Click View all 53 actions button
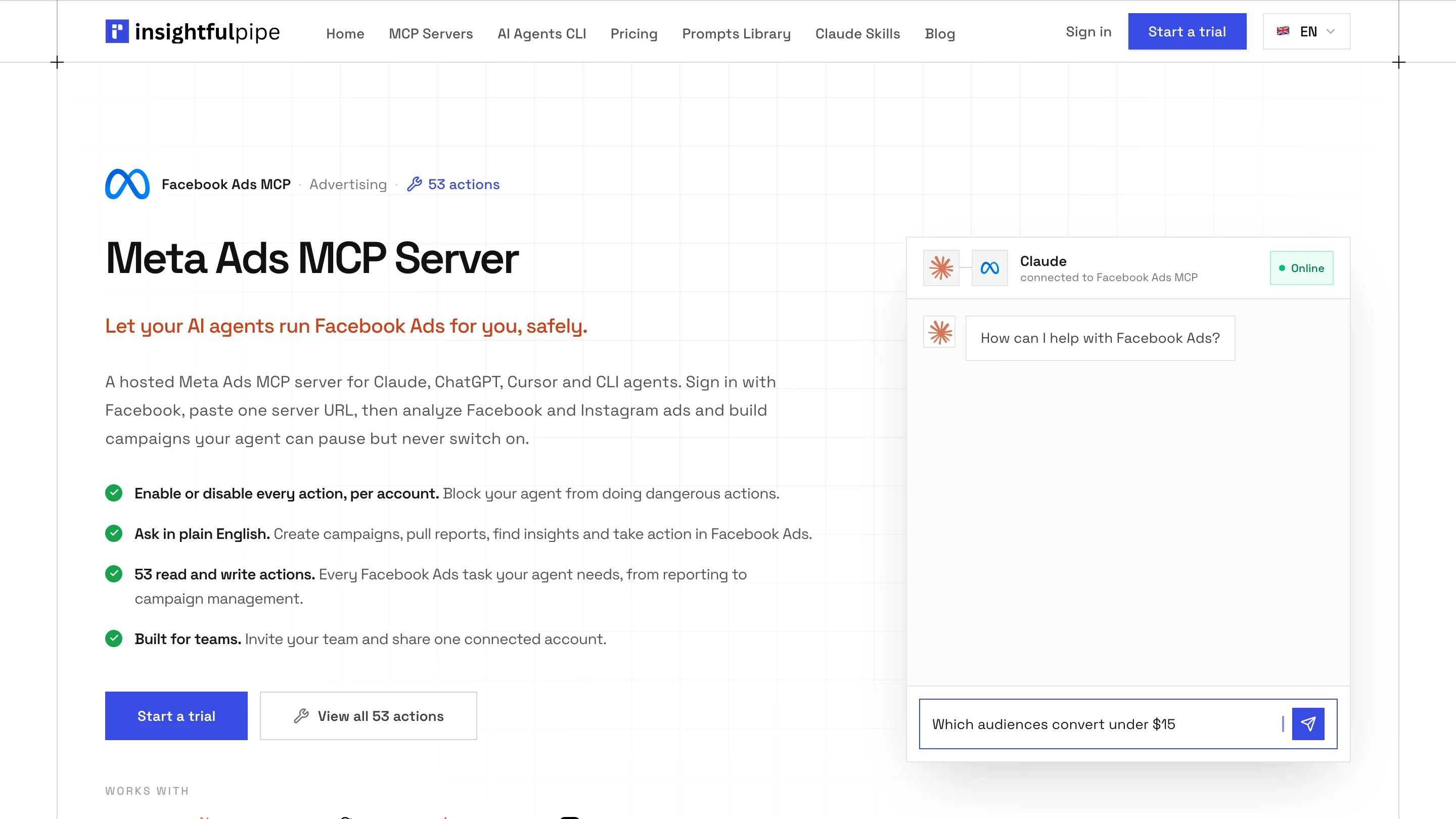The image size is (1456, 819). pos(369,716)
